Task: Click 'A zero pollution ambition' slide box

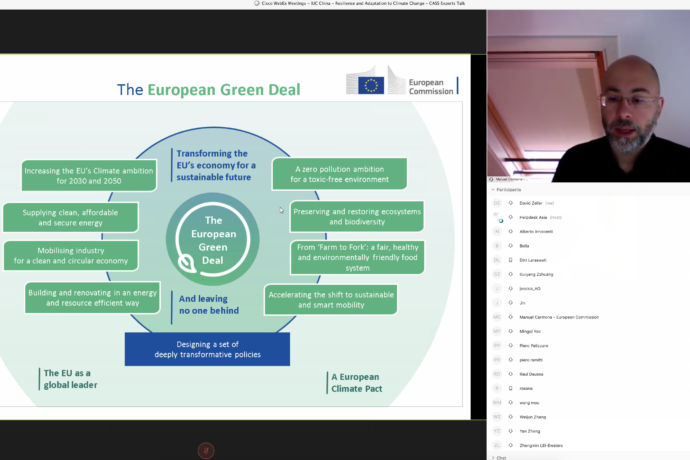Action: (339, 174)
